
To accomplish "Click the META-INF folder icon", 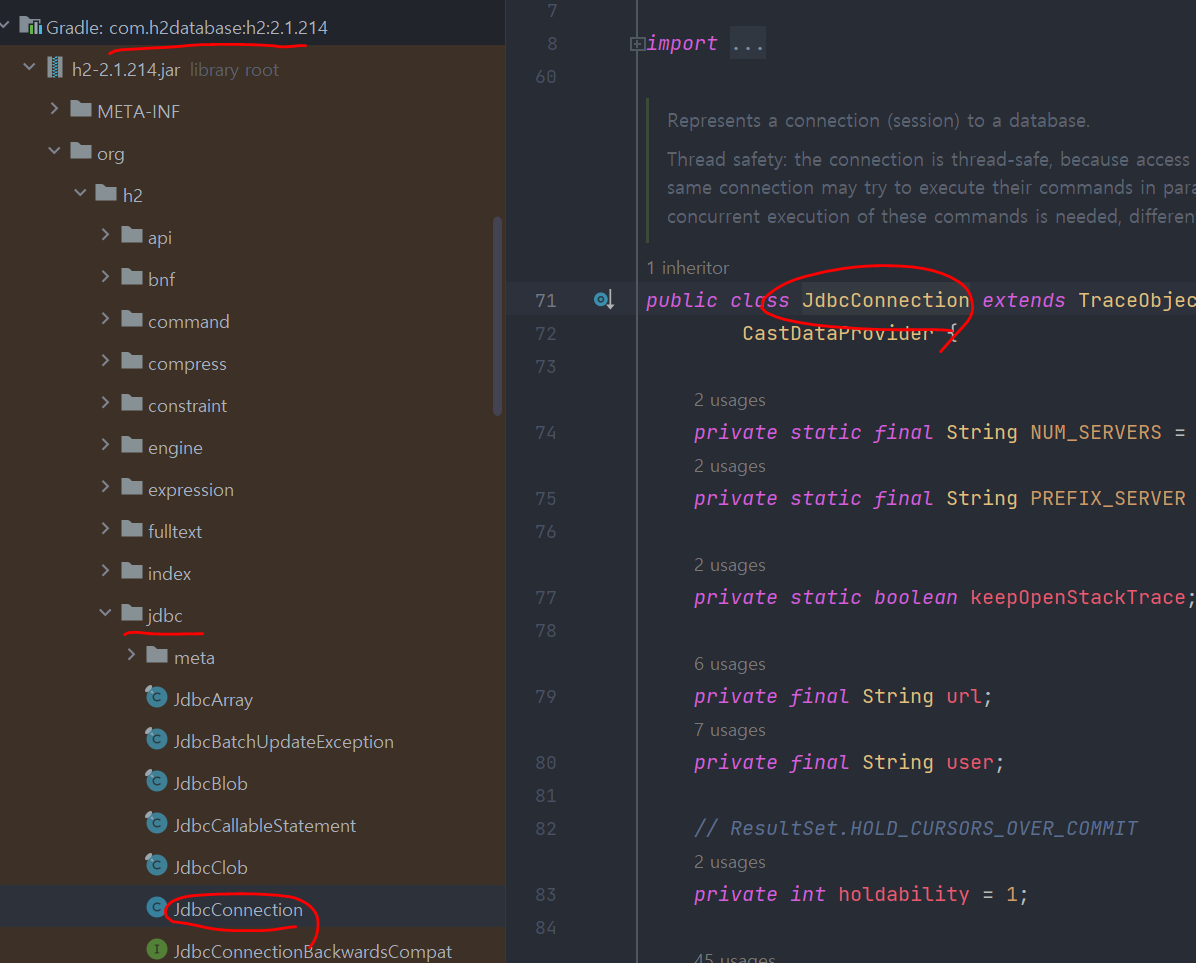I will (x=81, y=109).
